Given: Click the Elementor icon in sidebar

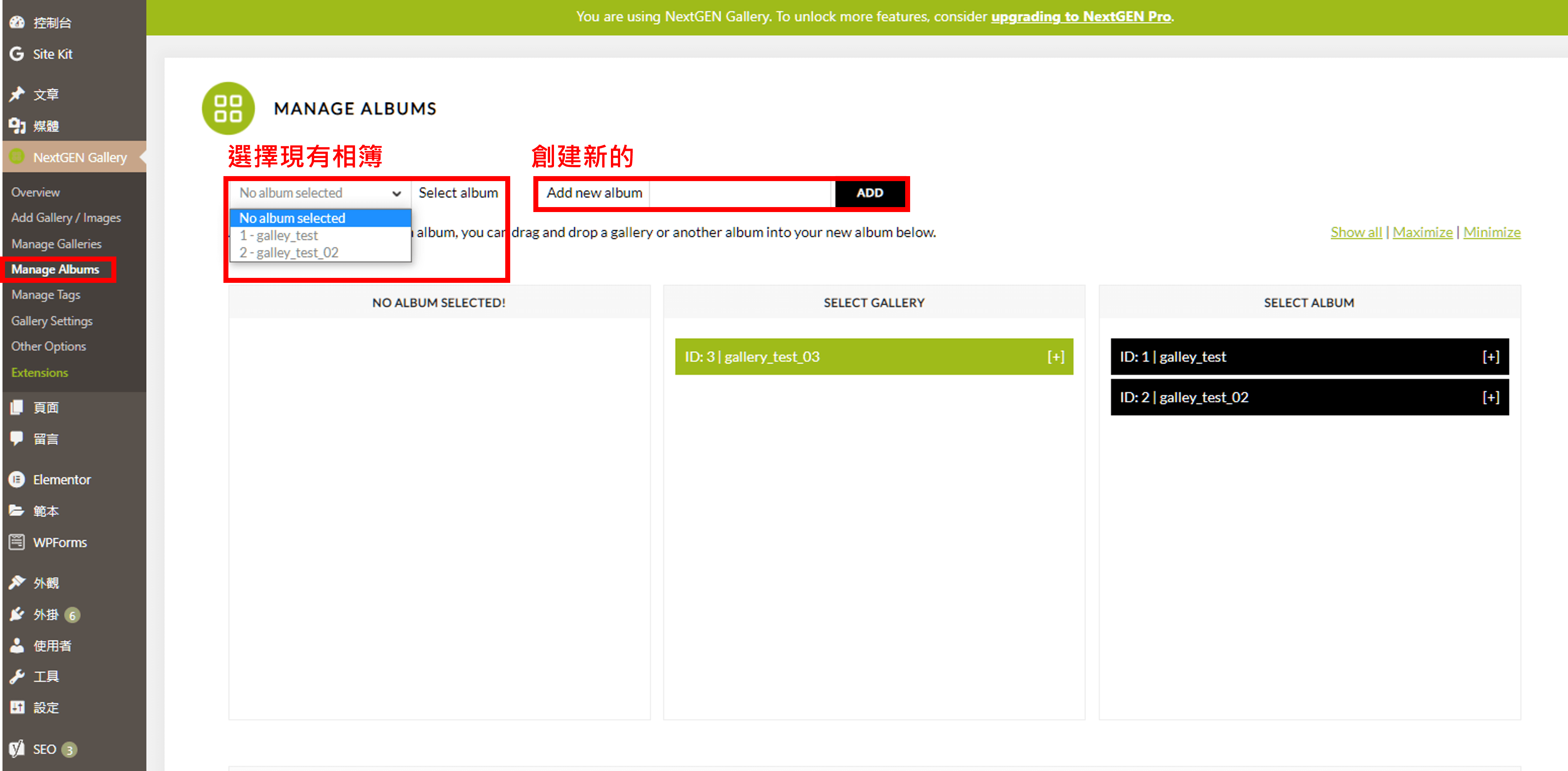Looking at the screenshot, I should pyautogui.click(x=17, y=480).
